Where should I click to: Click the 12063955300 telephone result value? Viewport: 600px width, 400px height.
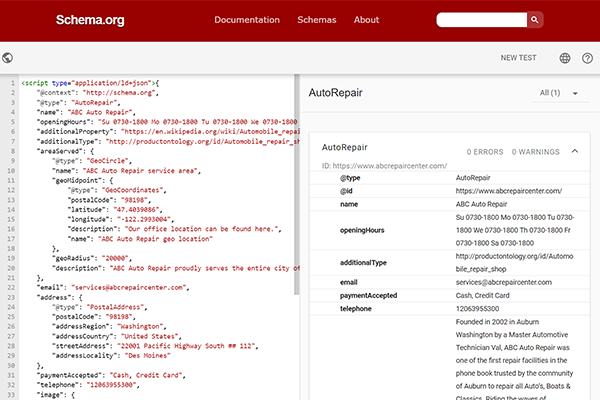477,309
